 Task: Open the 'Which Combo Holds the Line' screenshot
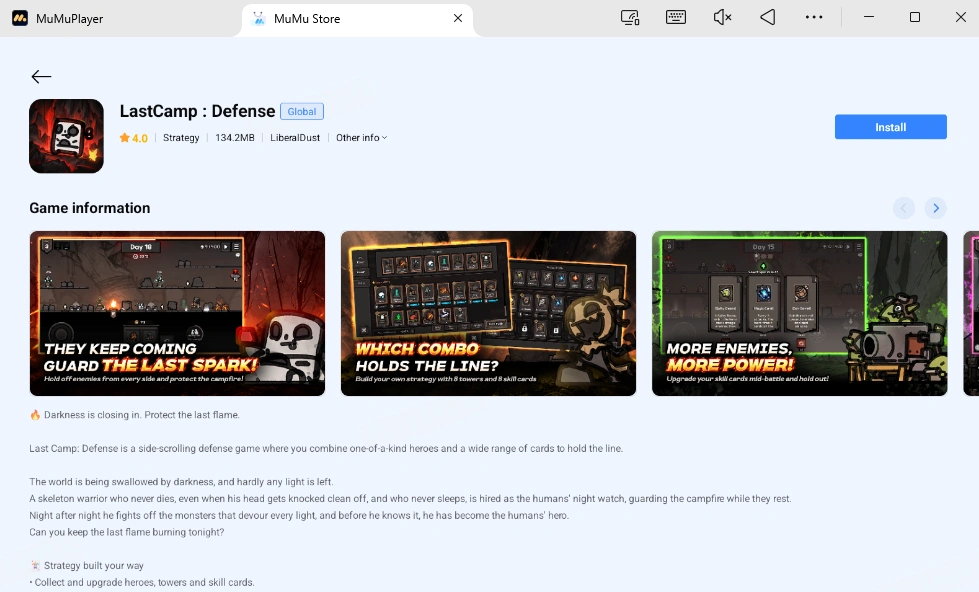pos(488,313)
